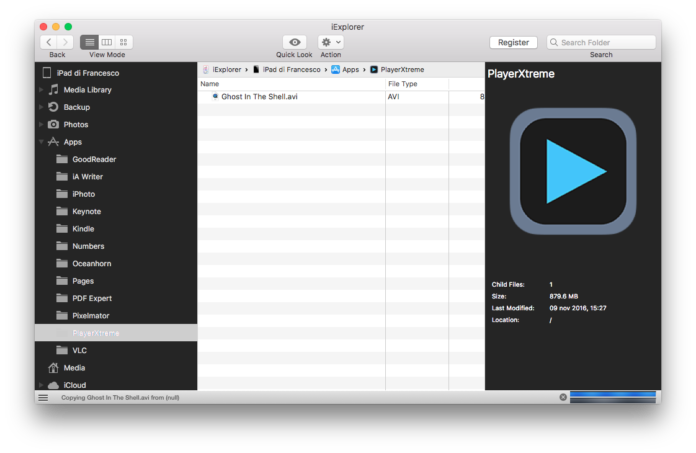Switch to icon grid view mode
This screenshot has height=453, width=696.
124,42
